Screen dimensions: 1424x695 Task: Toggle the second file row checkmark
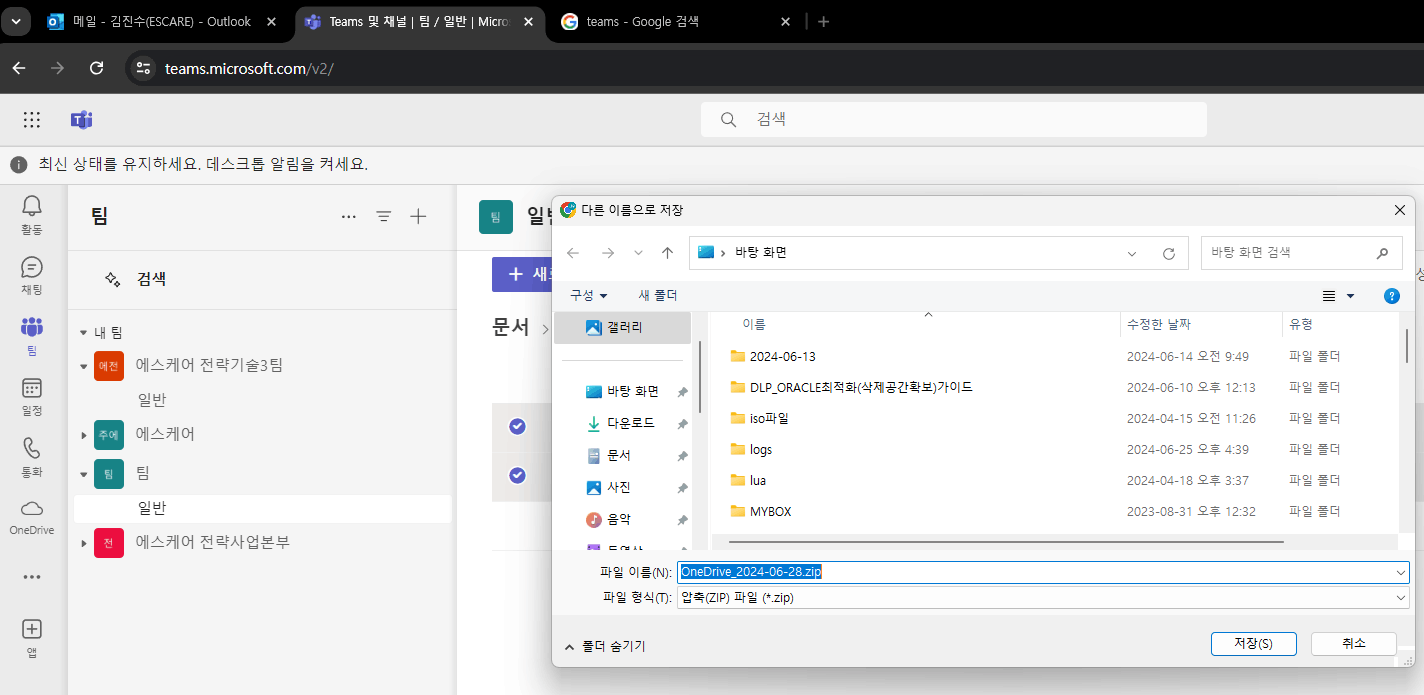pyautogui.click(x=517, y=475)
